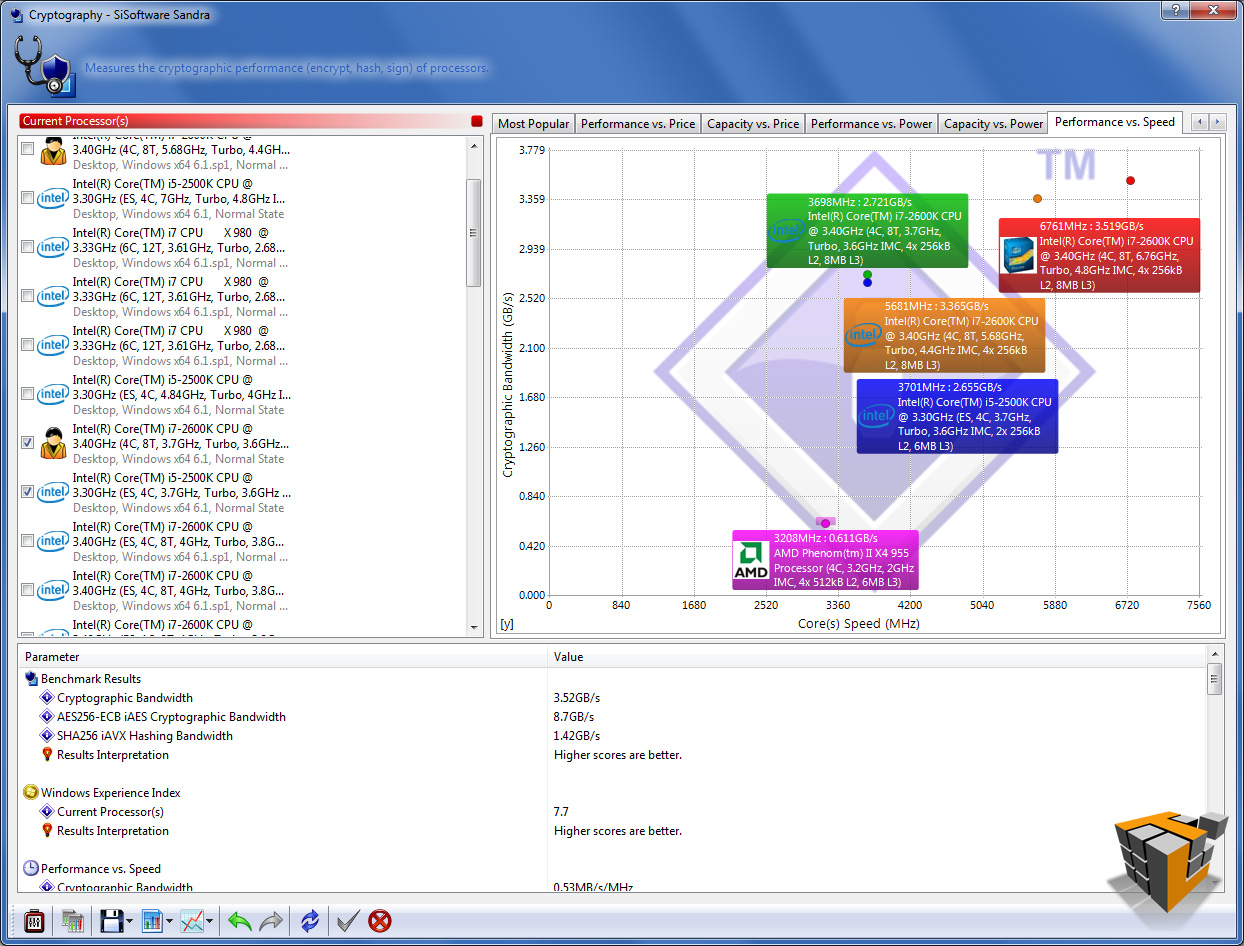Click the Value column header
Viewport: 1244px width, 946px height.
point(877,657)
